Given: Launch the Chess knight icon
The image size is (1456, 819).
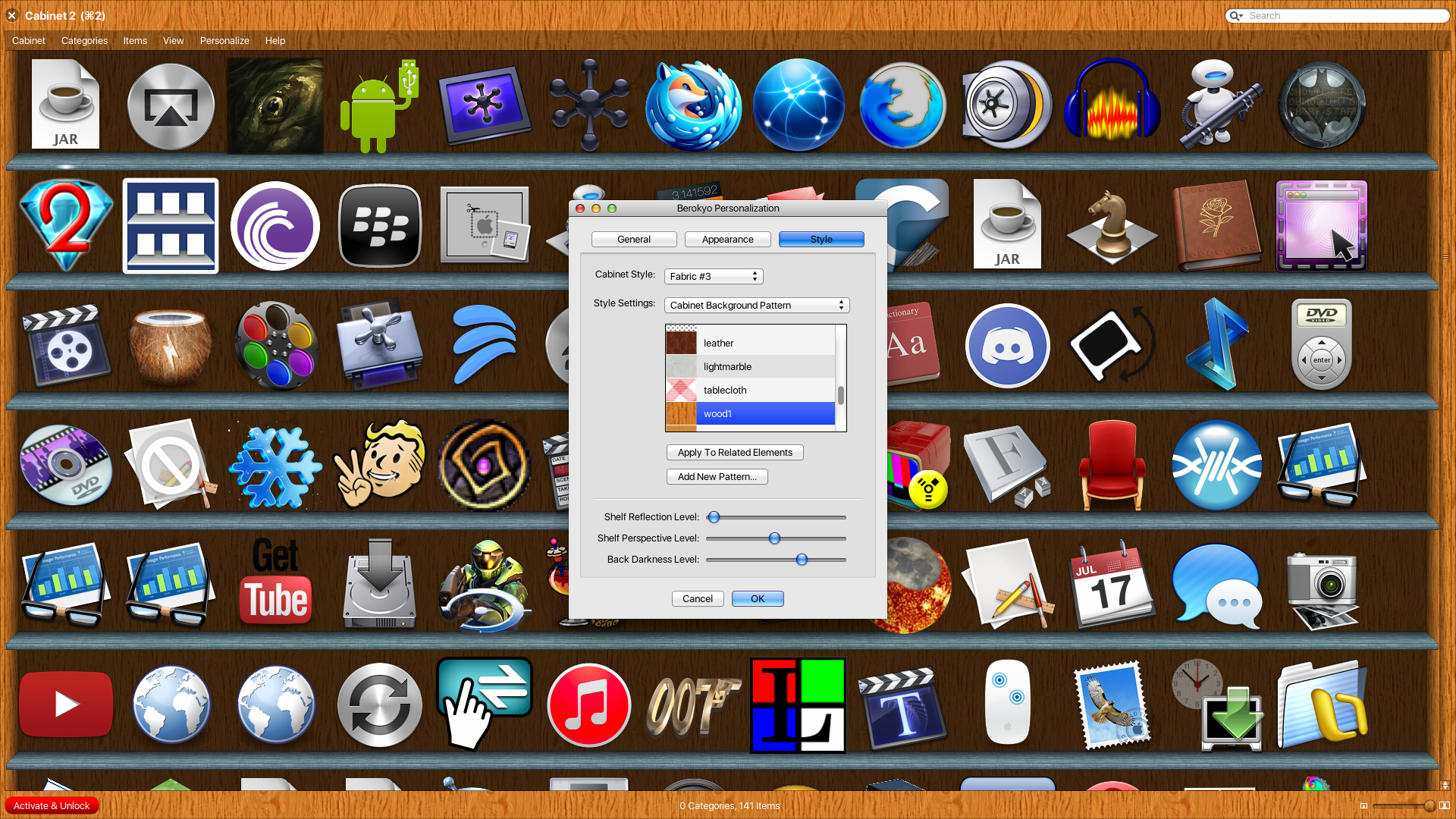Looking at the screenshot, I should [1112, 226].
